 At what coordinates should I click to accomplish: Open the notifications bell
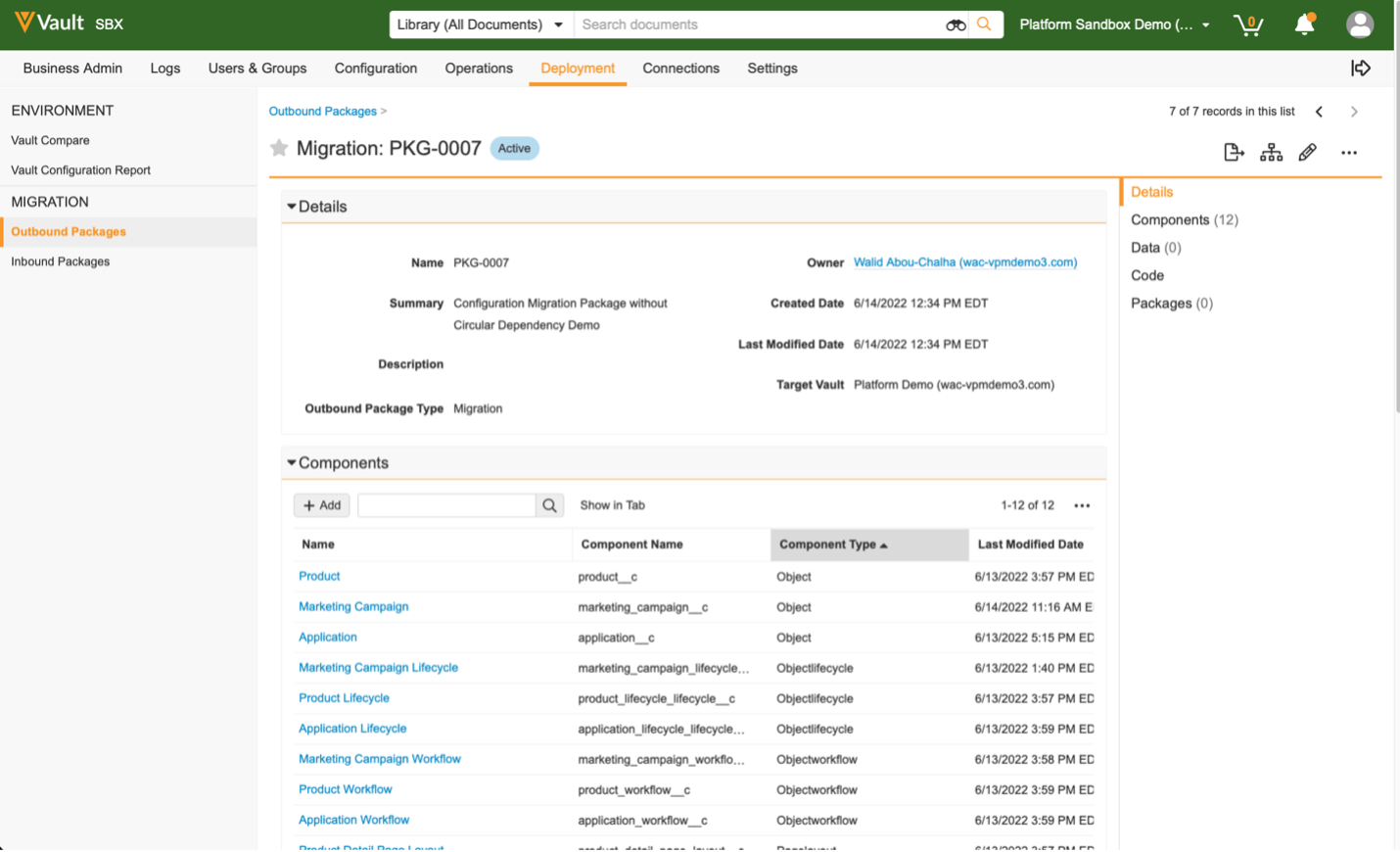(1304, 24)
